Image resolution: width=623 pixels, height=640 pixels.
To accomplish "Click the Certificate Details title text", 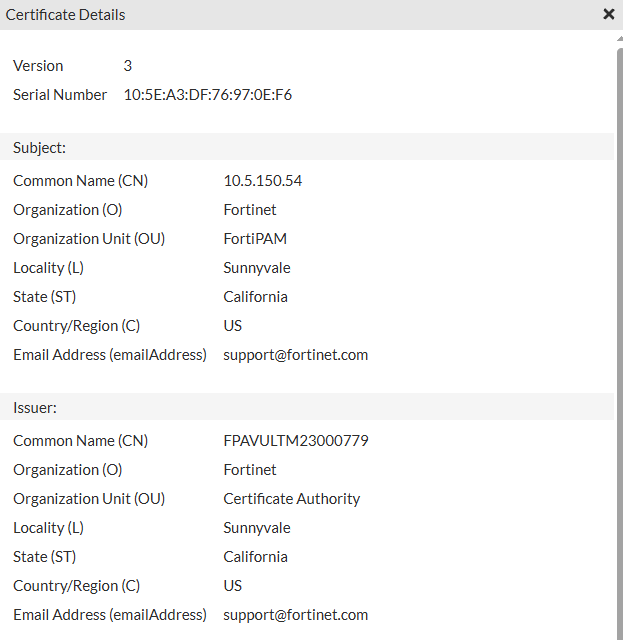I will (x=66, y=15).
